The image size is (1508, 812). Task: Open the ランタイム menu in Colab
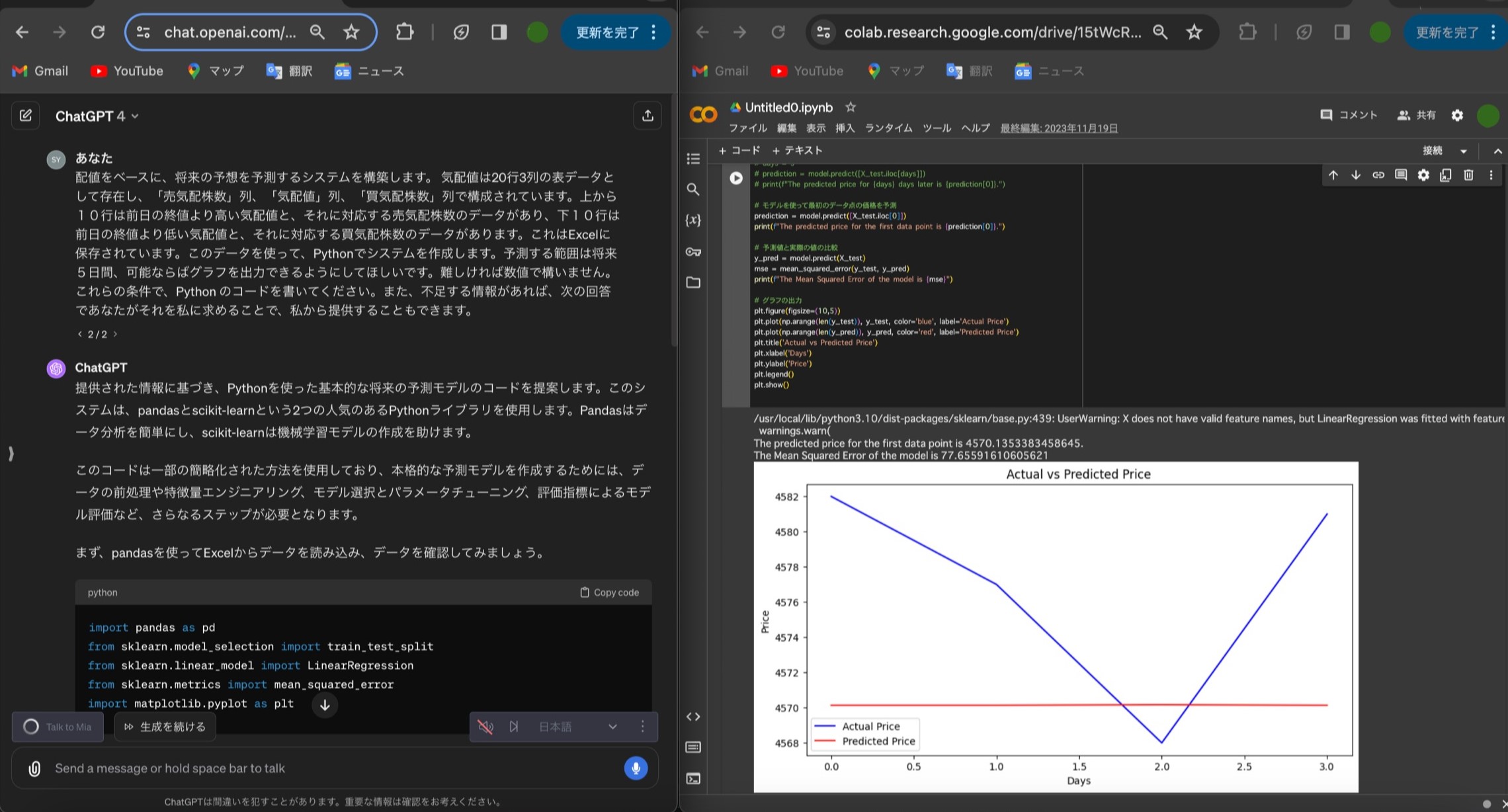[888, 128]
